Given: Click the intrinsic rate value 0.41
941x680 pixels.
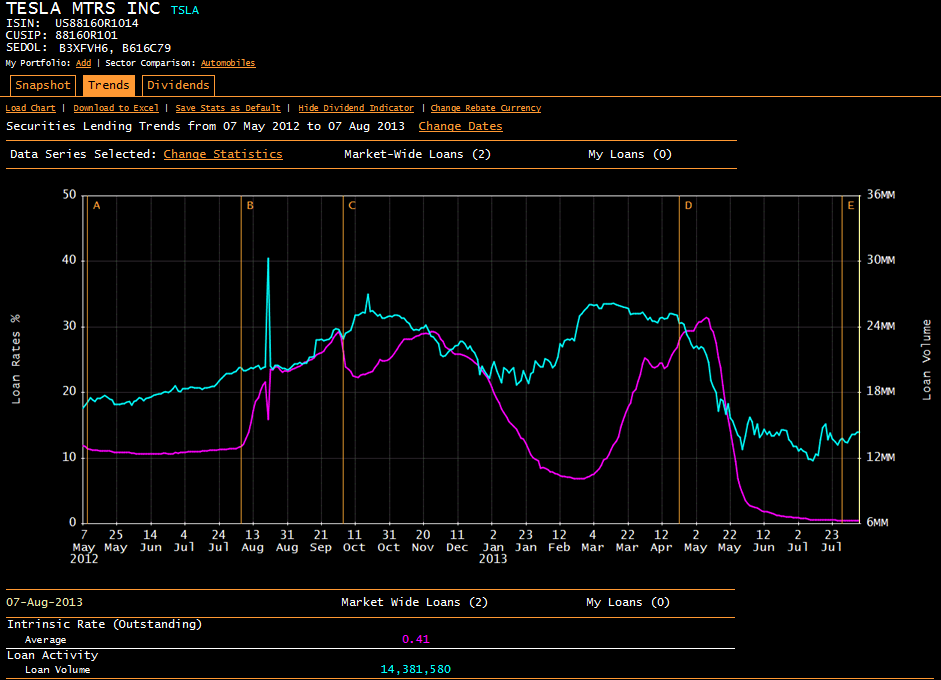Looking at the screenshot, I should click(415, 639).
